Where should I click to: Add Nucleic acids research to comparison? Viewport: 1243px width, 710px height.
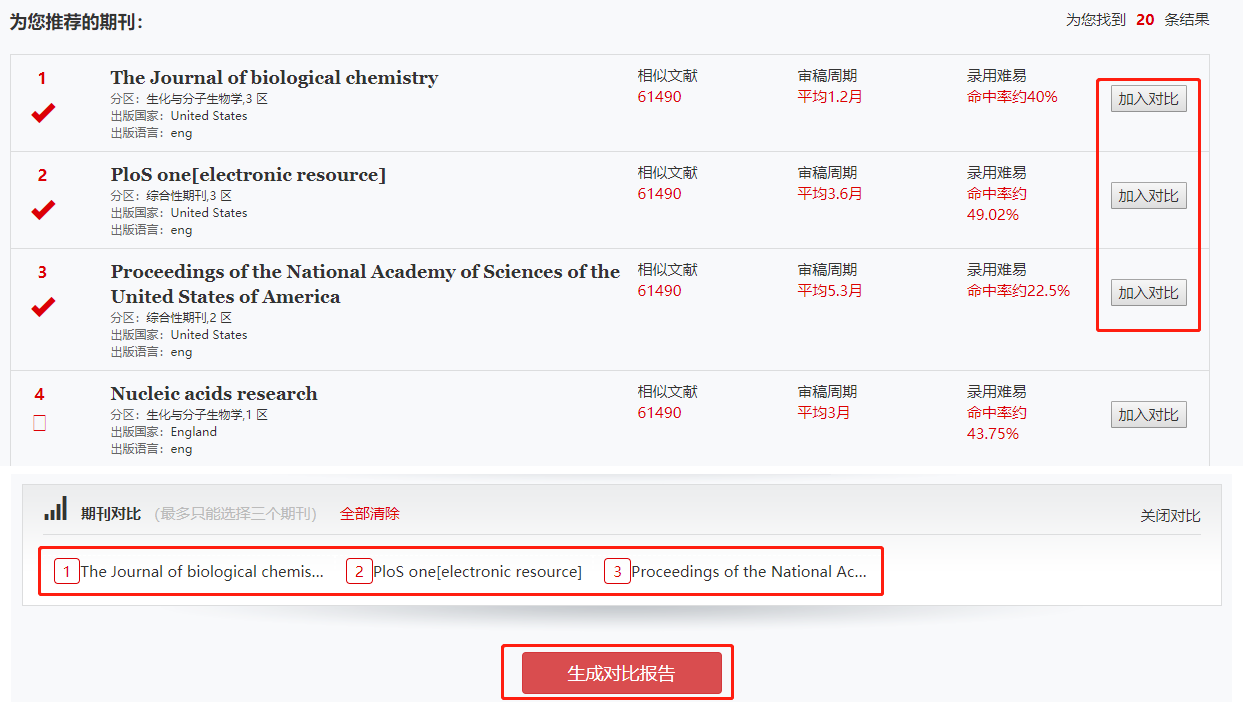coord(1148,415)
